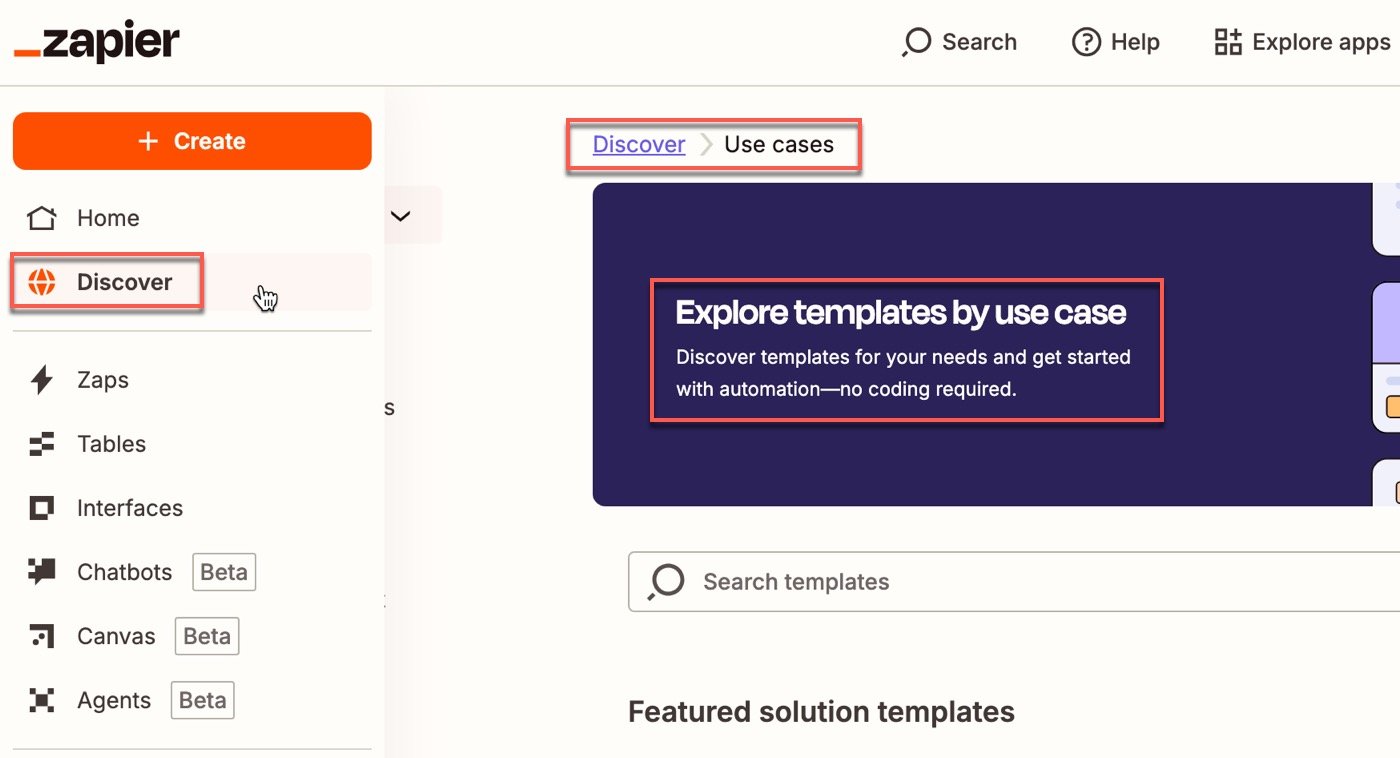Open Canvas from the sidebar

(x=192, y=636)
